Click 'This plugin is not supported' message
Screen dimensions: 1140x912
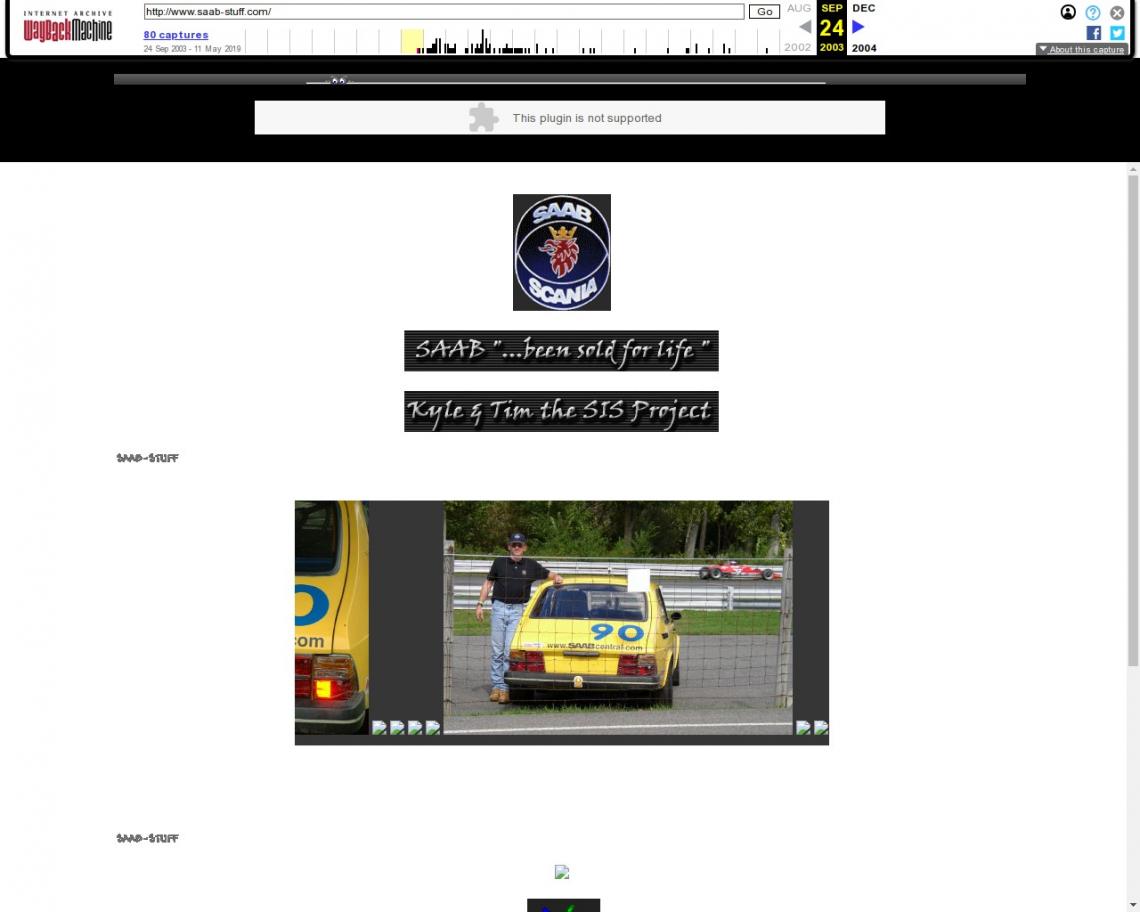(587, 118)
